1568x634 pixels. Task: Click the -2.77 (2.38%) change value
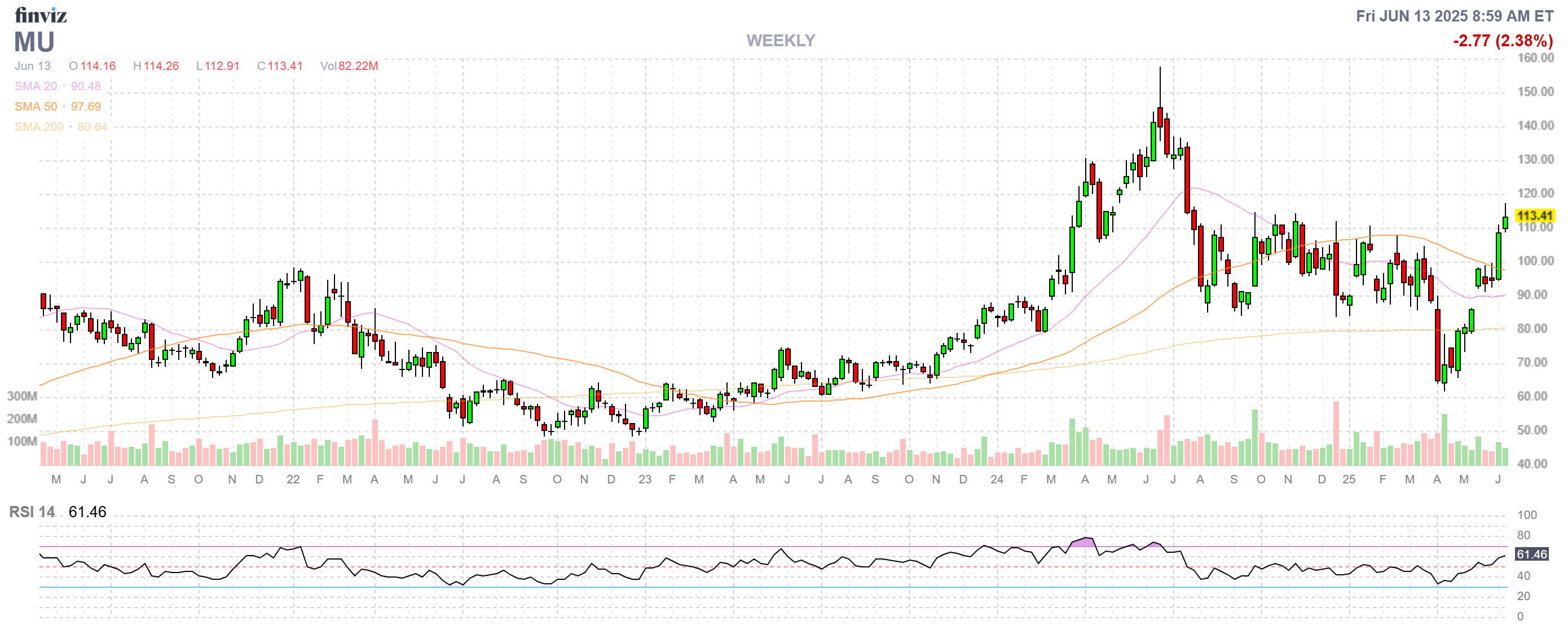pos(1502,41)
